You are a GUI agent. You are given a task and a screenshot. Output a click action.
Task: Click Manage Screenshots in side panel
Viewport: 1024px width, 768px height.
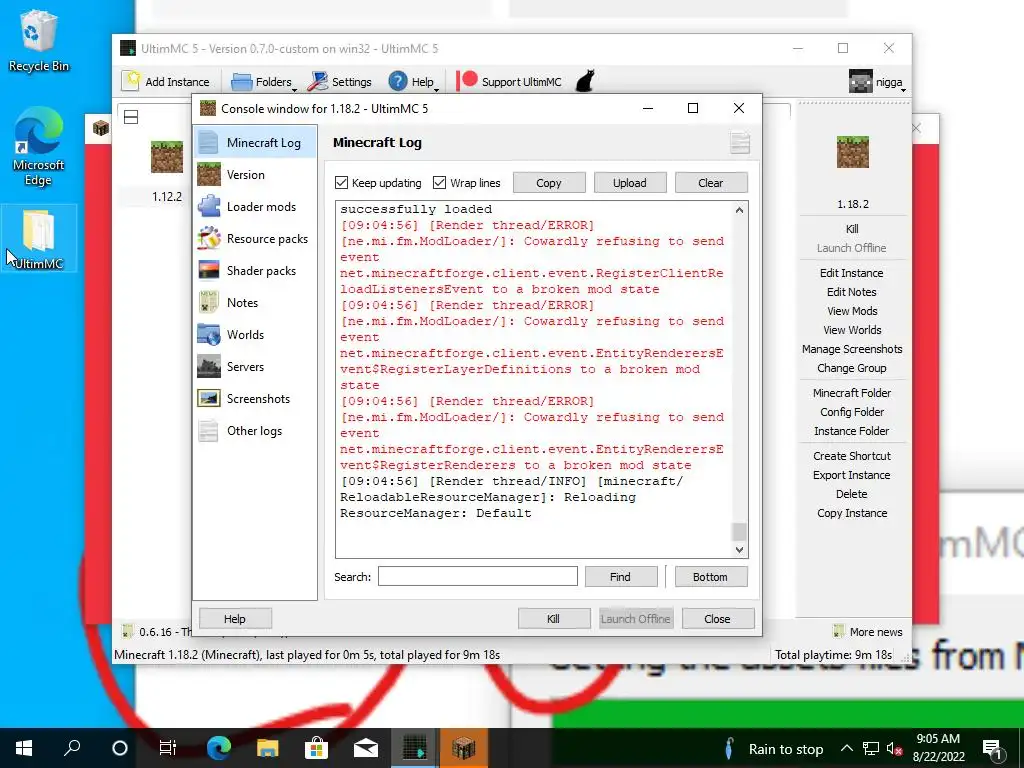point(852,349)
